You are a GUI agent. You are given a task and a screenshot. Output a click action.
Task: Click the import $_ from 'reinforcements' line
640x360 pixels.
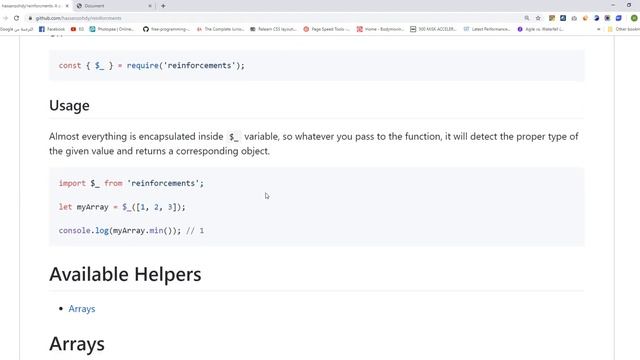click(131, 183)
